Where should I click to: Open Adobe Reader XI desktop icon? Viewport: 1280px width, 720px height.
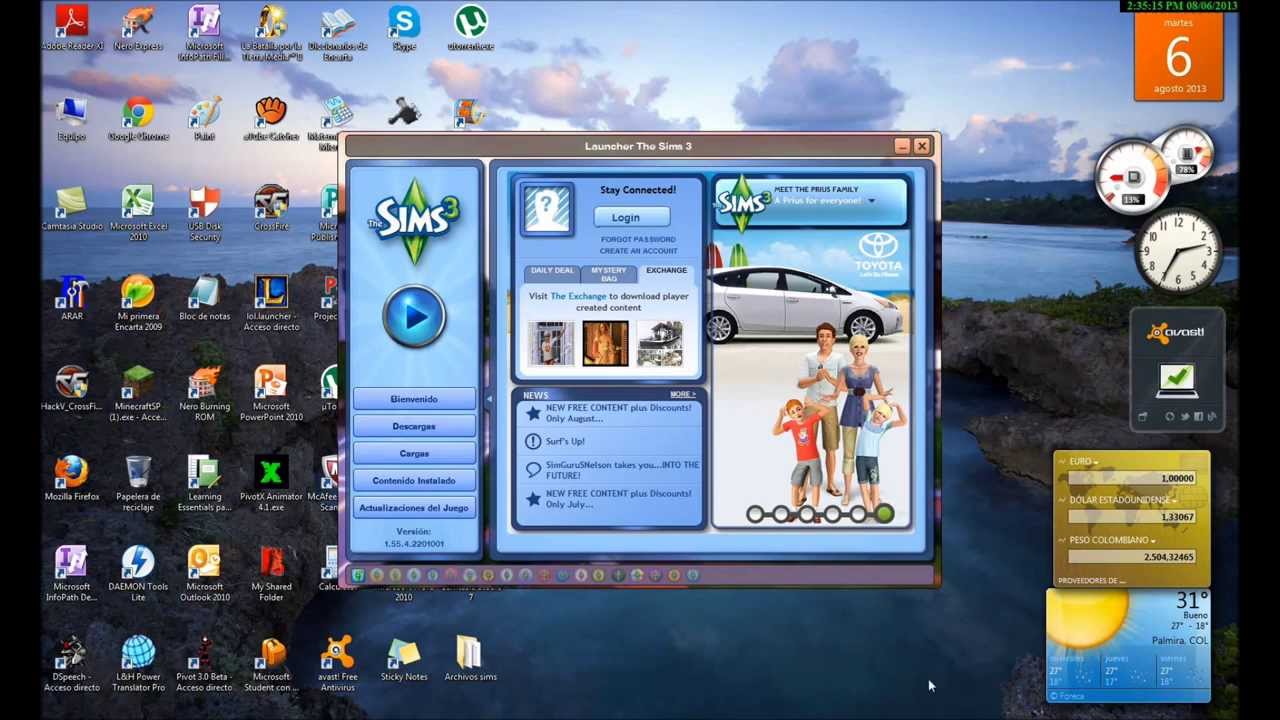72,28
